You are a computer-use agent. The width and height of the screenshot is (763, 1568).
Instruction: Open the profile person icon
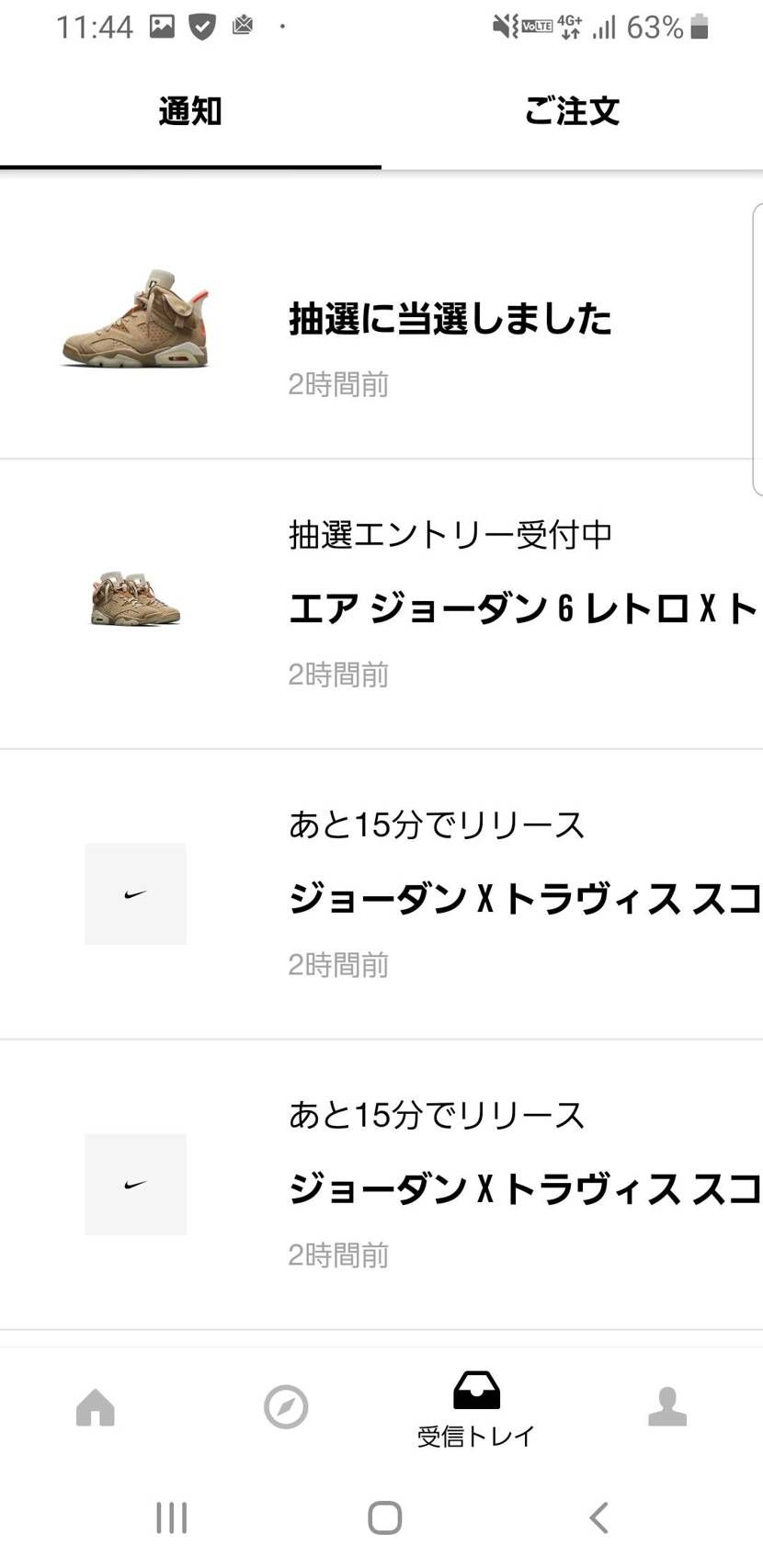point(666,1406)
